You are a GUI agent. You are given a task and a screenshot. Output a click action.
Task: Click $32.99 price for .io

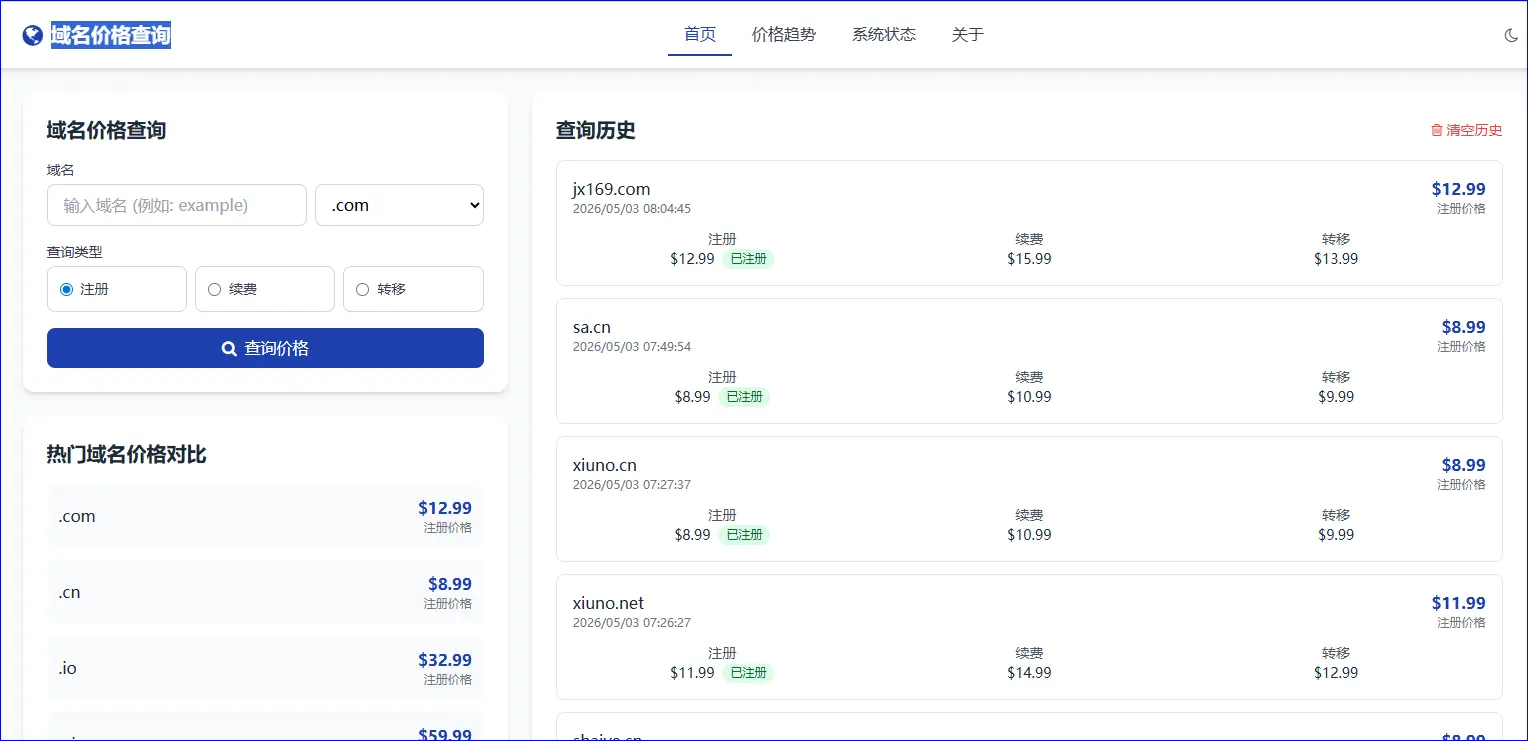tap(445, 660)
